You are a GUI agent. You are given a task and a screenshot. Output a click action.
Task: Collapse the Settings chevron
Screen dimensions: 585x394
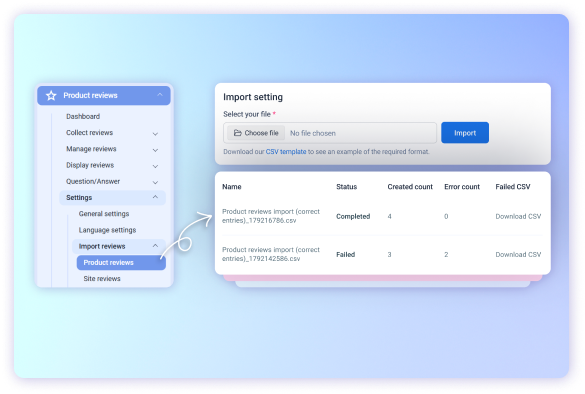155,197
